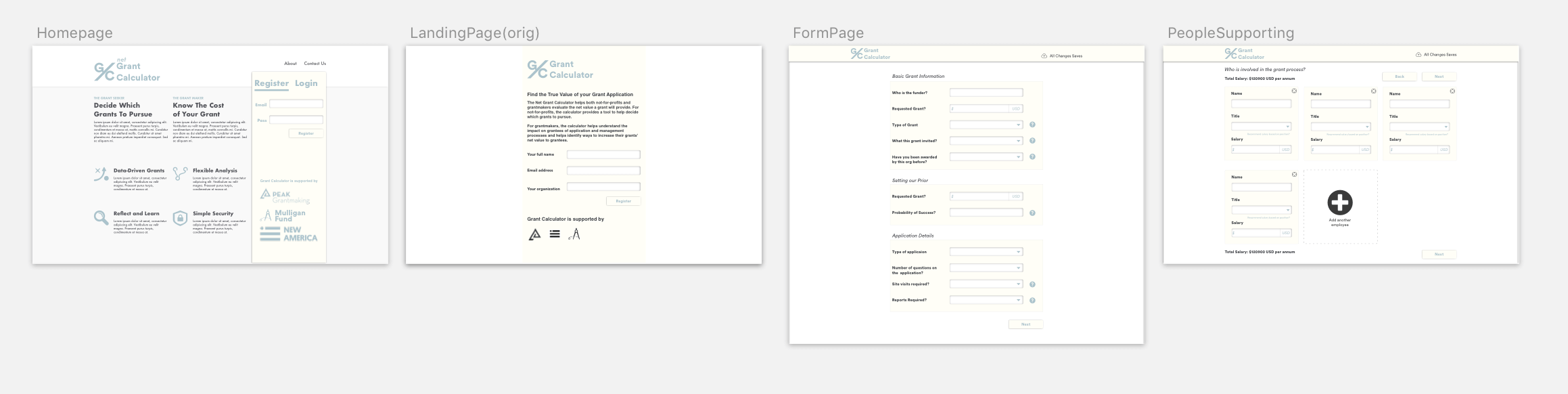Image resolution: width=1568 pixels, height=394 pixels.
Task: Select the Register tab on Homepage
Action: tap(271, 83)
